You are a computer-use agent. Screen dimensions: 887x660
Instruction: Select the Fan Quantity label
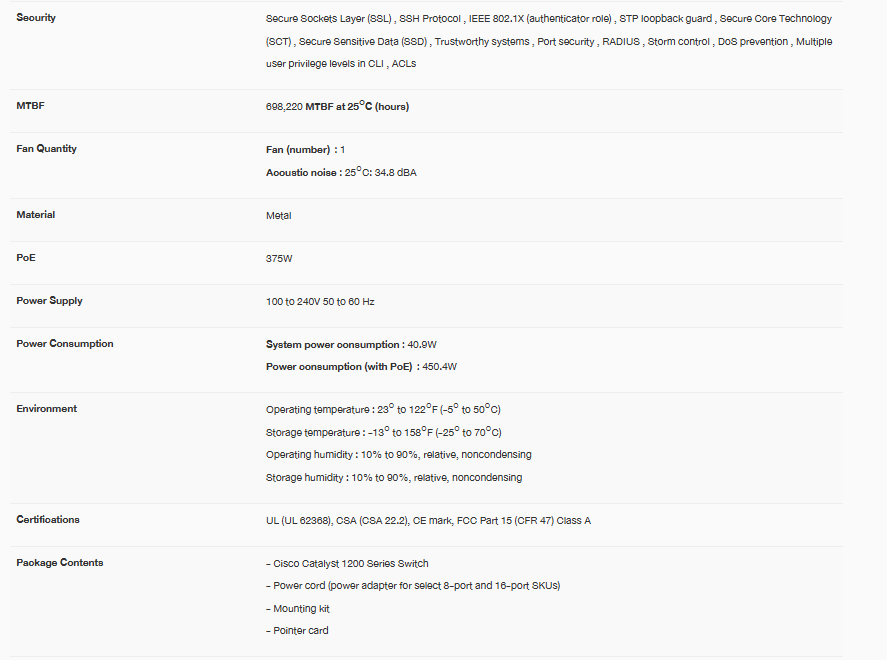(x=46, y=148)
